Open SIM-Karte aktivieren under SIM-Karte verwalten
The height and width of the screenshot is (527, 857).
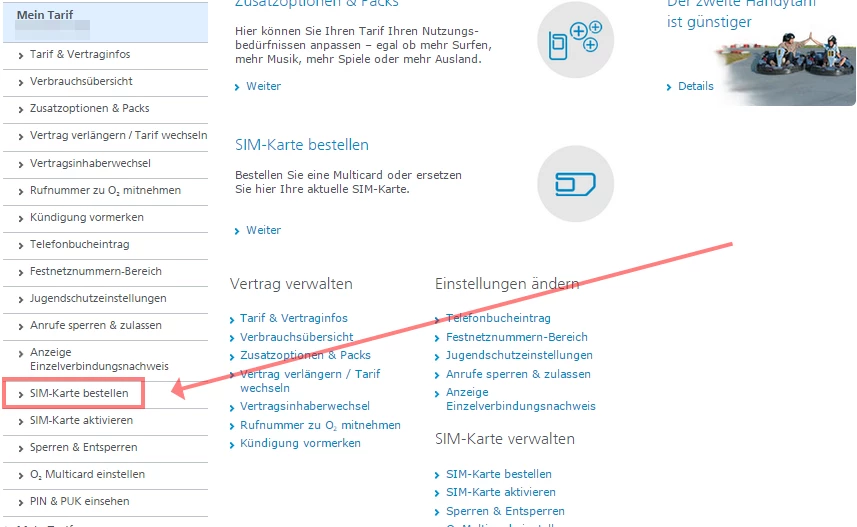(501, 493)
